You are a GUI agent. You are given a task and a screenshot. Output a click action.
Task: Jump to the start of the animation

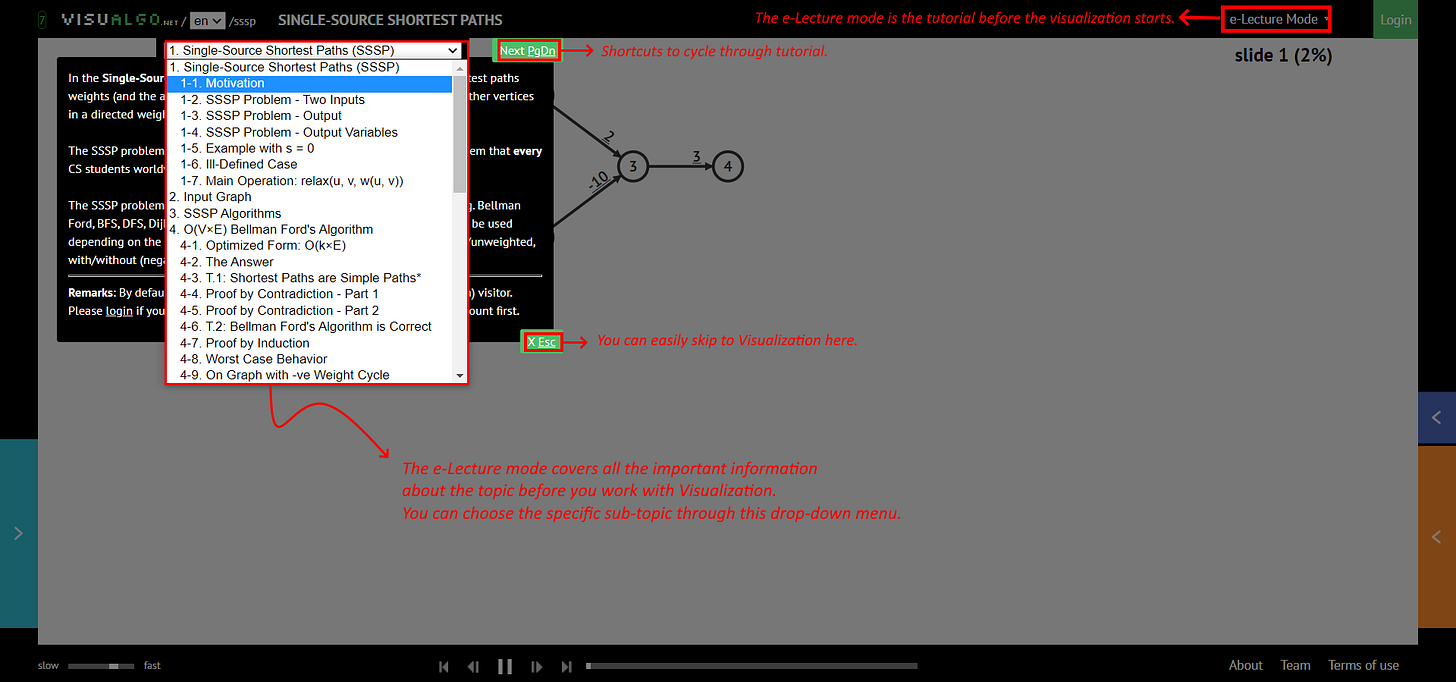(443, 666)
